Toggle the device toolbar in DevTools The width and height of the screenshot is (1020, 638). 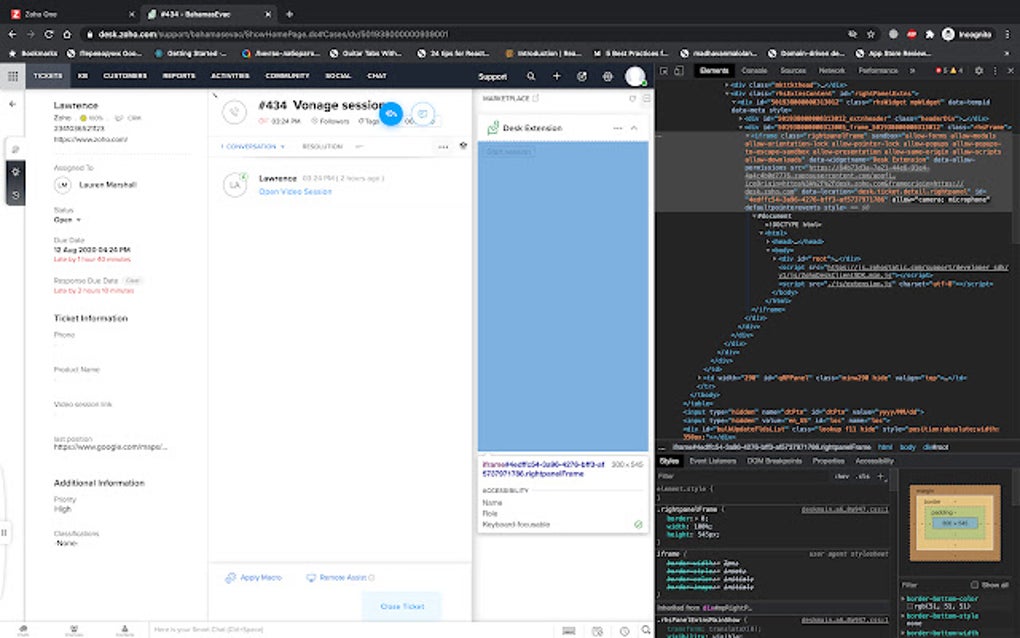pyautogui.click(x=678, y=71)
